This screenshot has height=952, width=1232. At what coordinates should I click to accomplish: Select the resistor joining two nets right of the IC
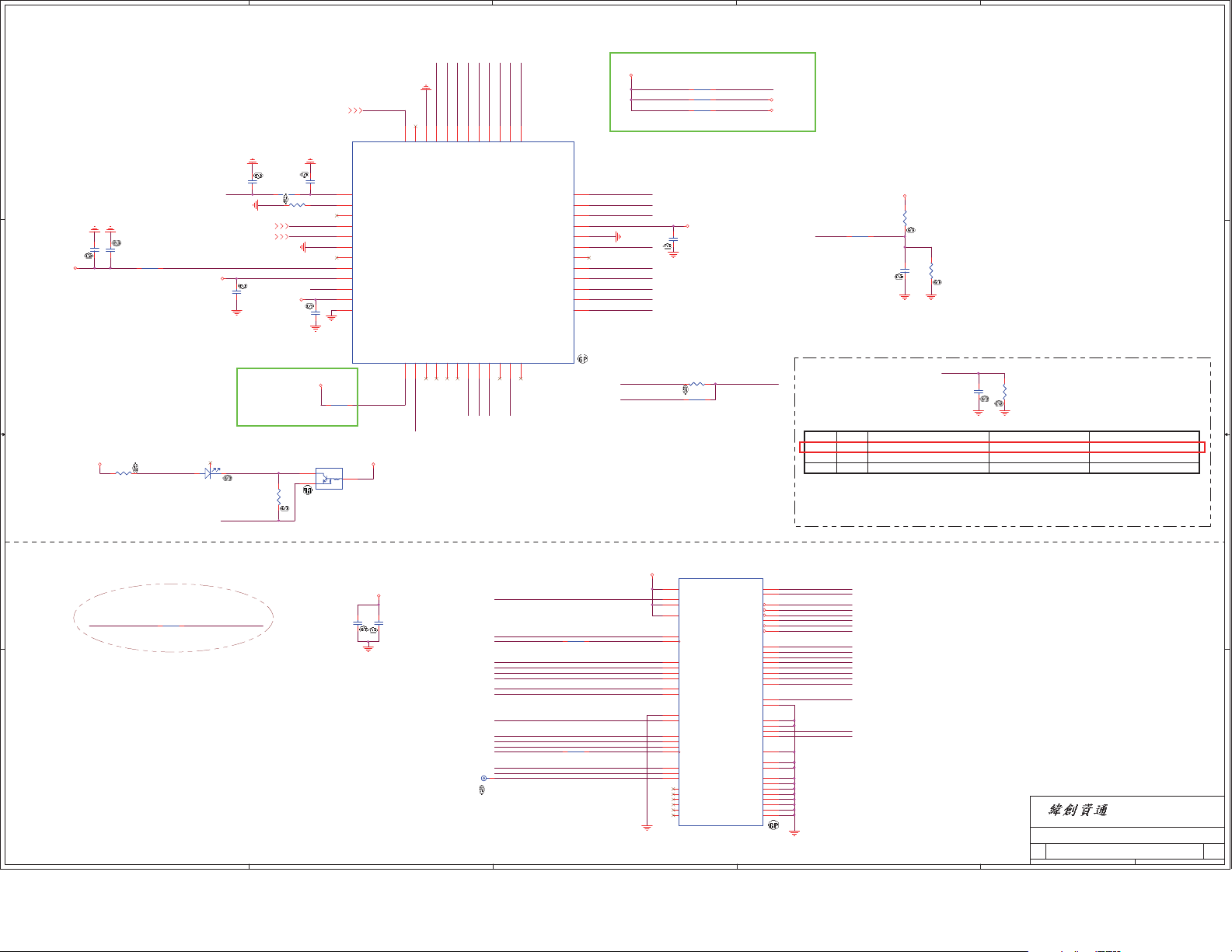point(696,384)
